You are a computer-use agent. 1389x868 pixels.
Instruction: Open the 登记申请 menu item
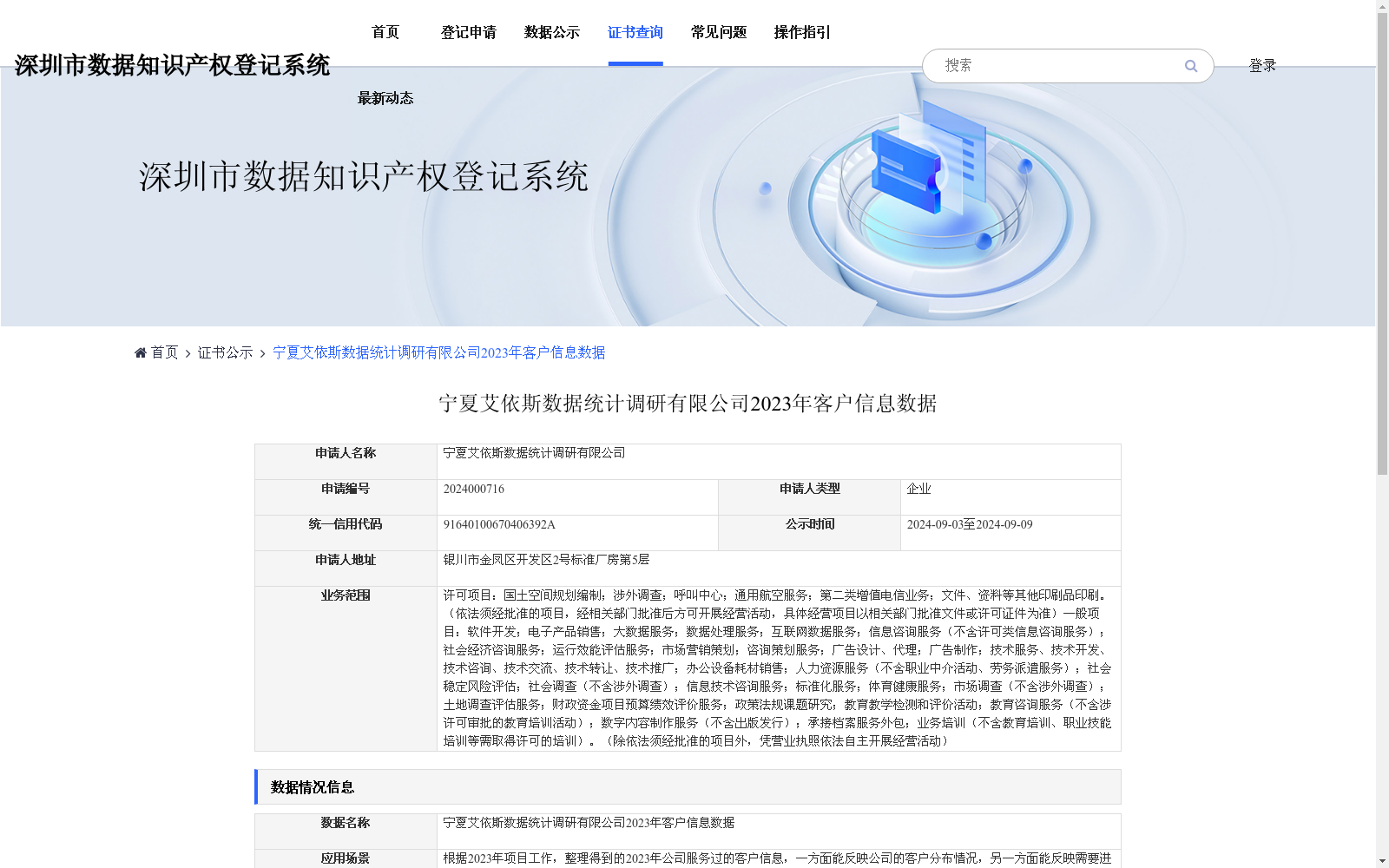pos(469,32)
